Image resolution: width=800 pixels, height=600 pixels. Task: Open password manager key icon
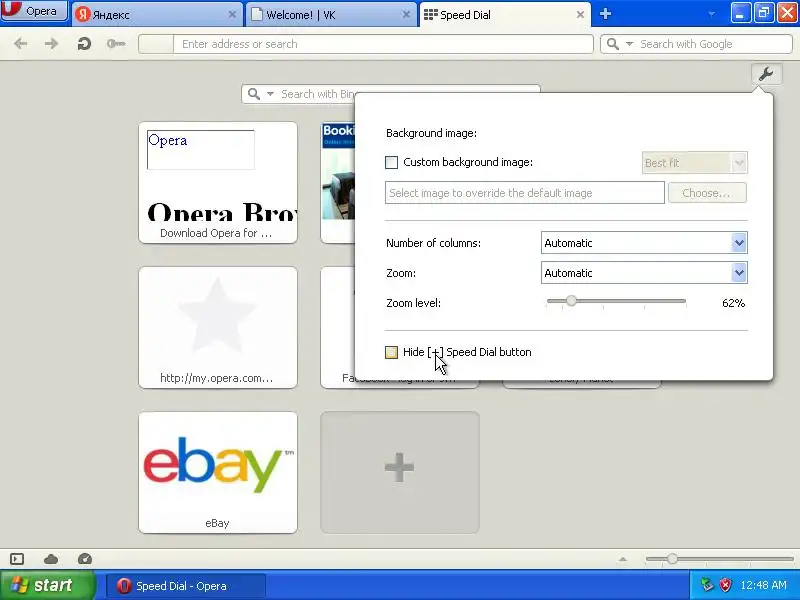coord(116,44)
